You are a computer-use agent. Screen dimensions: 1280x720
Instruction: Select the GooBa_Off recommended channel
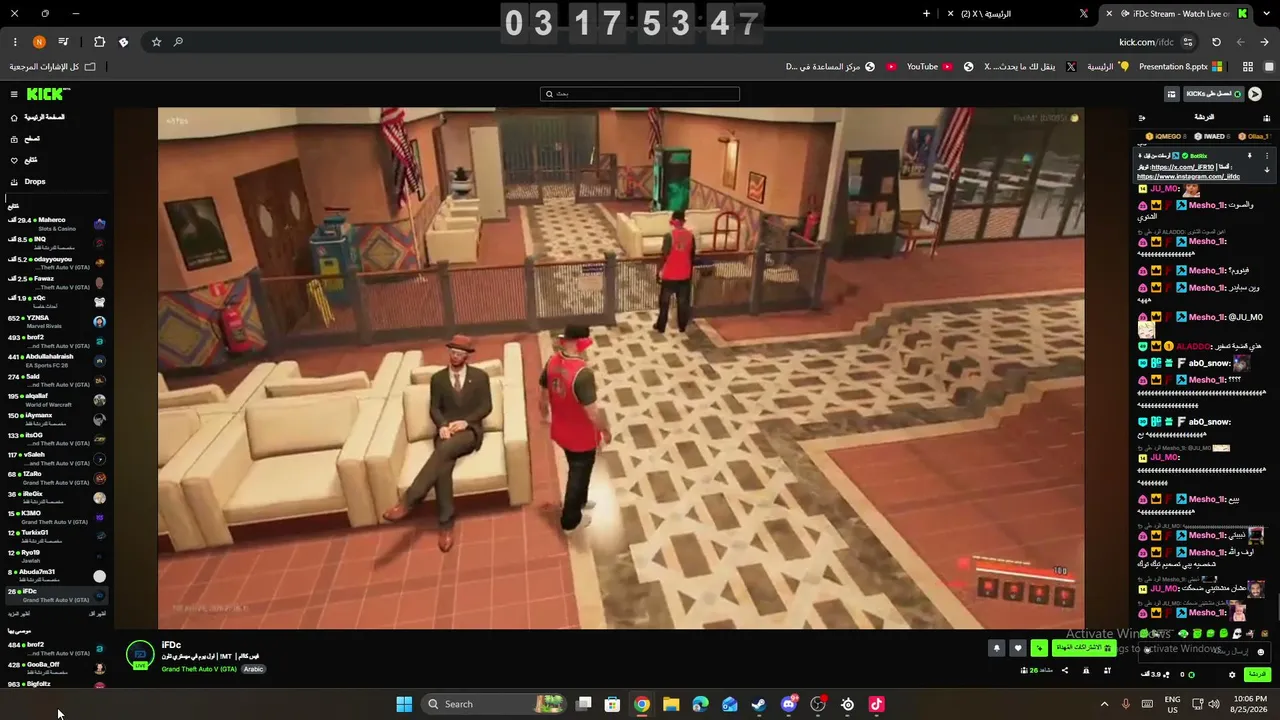(x=56, y=667)
